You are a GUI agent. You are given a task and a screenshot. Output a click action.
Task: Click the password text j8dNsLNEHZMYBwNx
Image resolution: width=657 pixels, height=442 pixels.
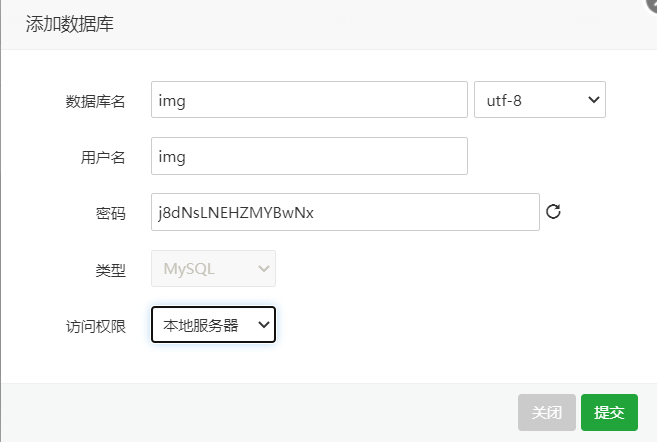click(236, 213)
